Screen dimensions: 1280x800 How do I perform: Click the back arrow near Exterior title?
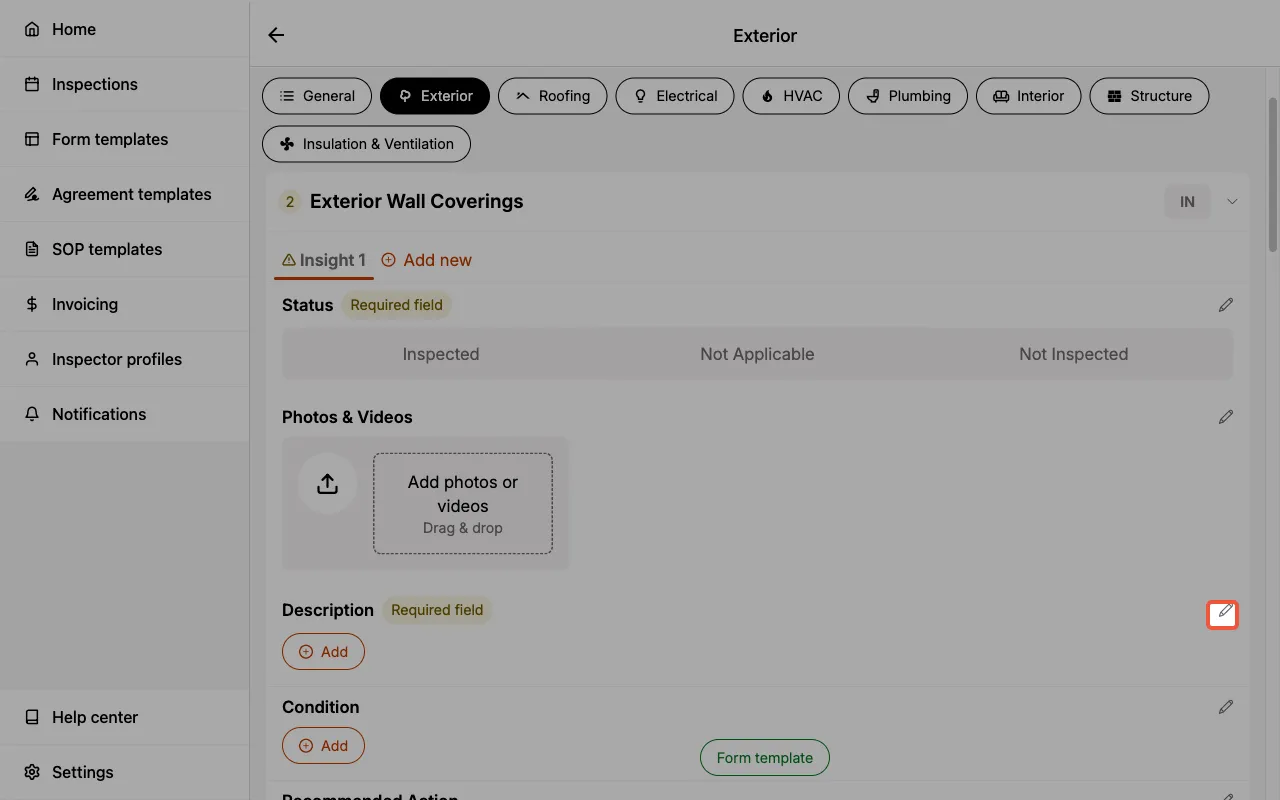pos(275,35)
